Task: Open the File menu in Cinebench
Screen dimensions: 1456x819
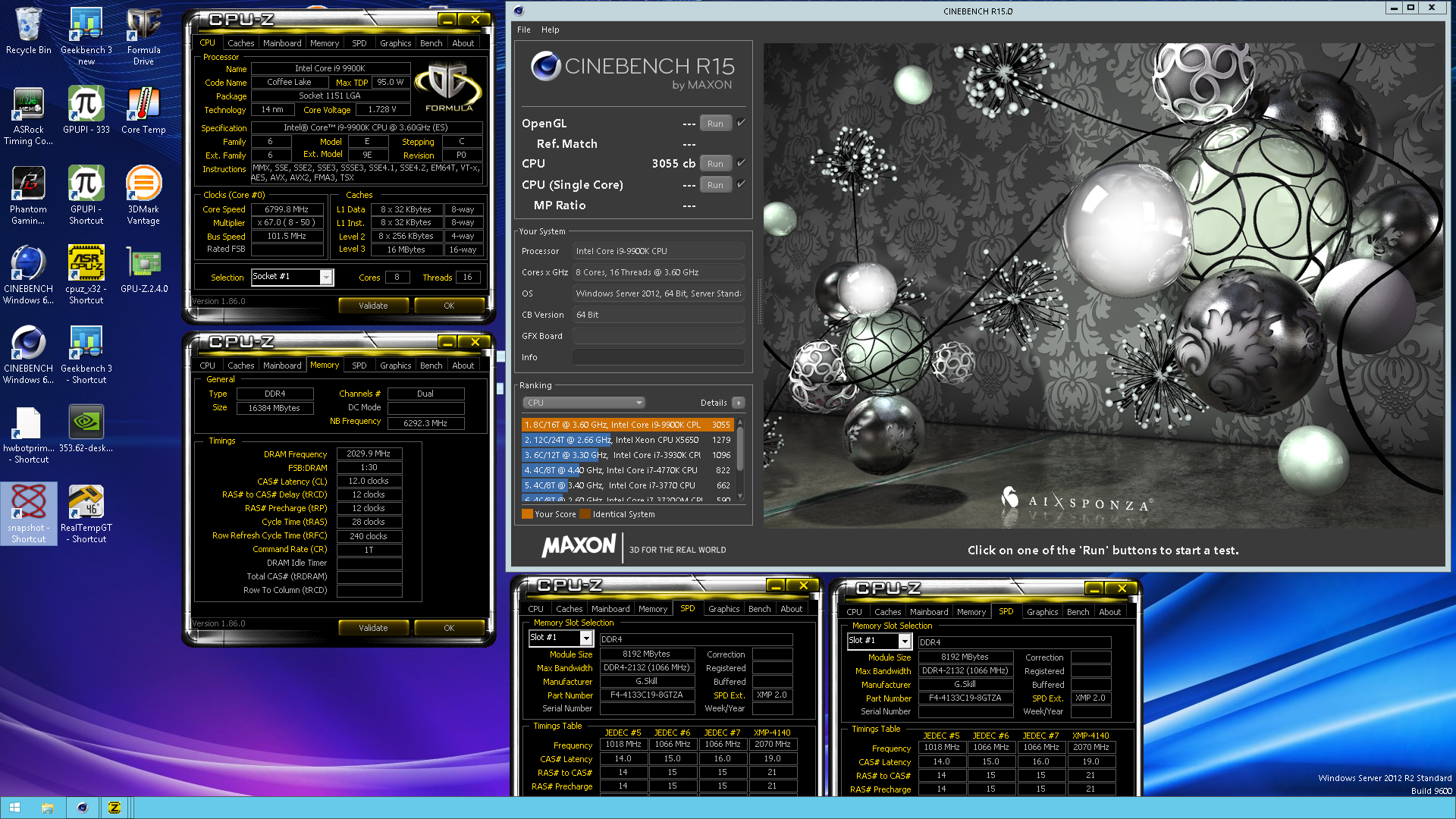Action: click(x=524, y=30)
